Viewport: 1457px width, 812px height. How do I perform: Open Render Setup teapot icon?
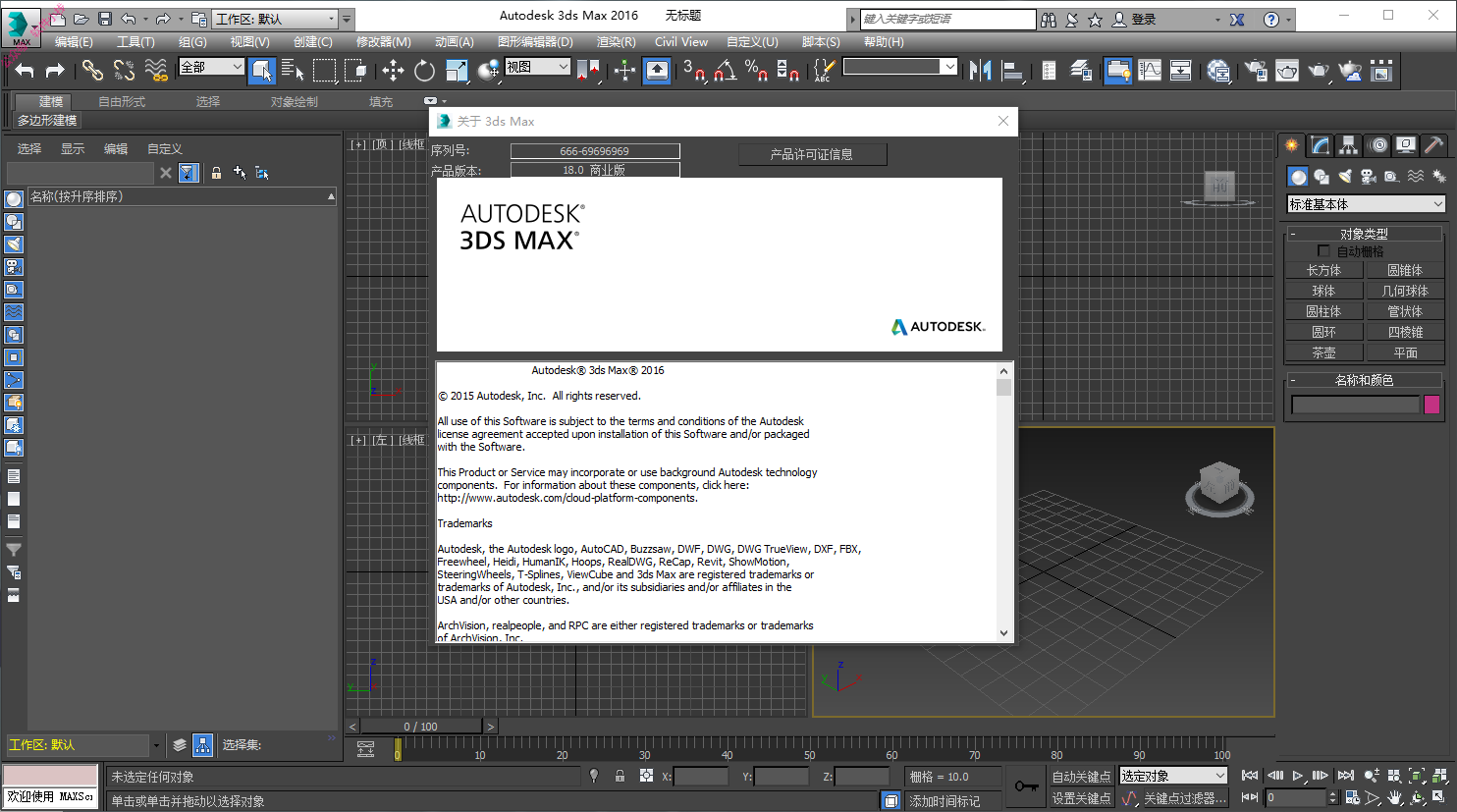point(1256,70)
